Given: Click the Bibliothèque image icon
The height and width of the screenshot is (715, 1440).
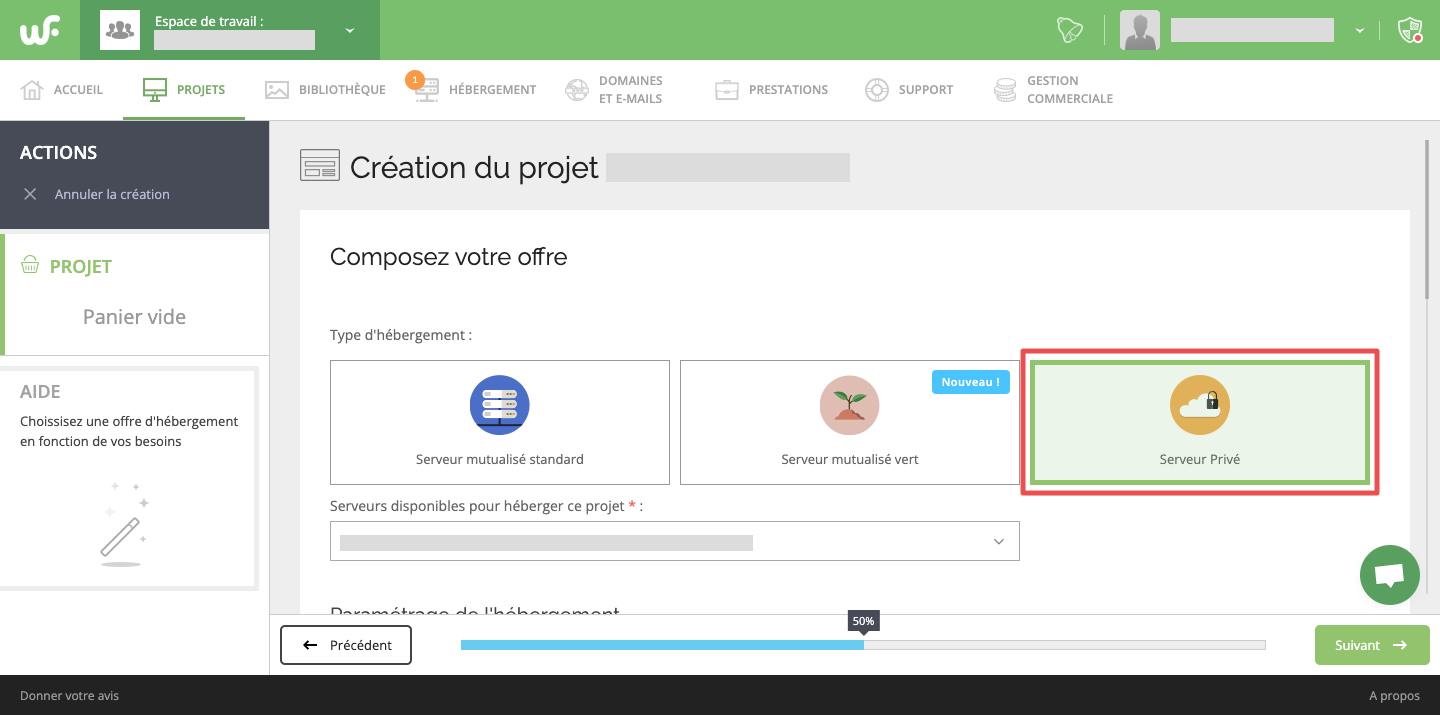Looking at the screenshot, I should click(x=277, y=90).
